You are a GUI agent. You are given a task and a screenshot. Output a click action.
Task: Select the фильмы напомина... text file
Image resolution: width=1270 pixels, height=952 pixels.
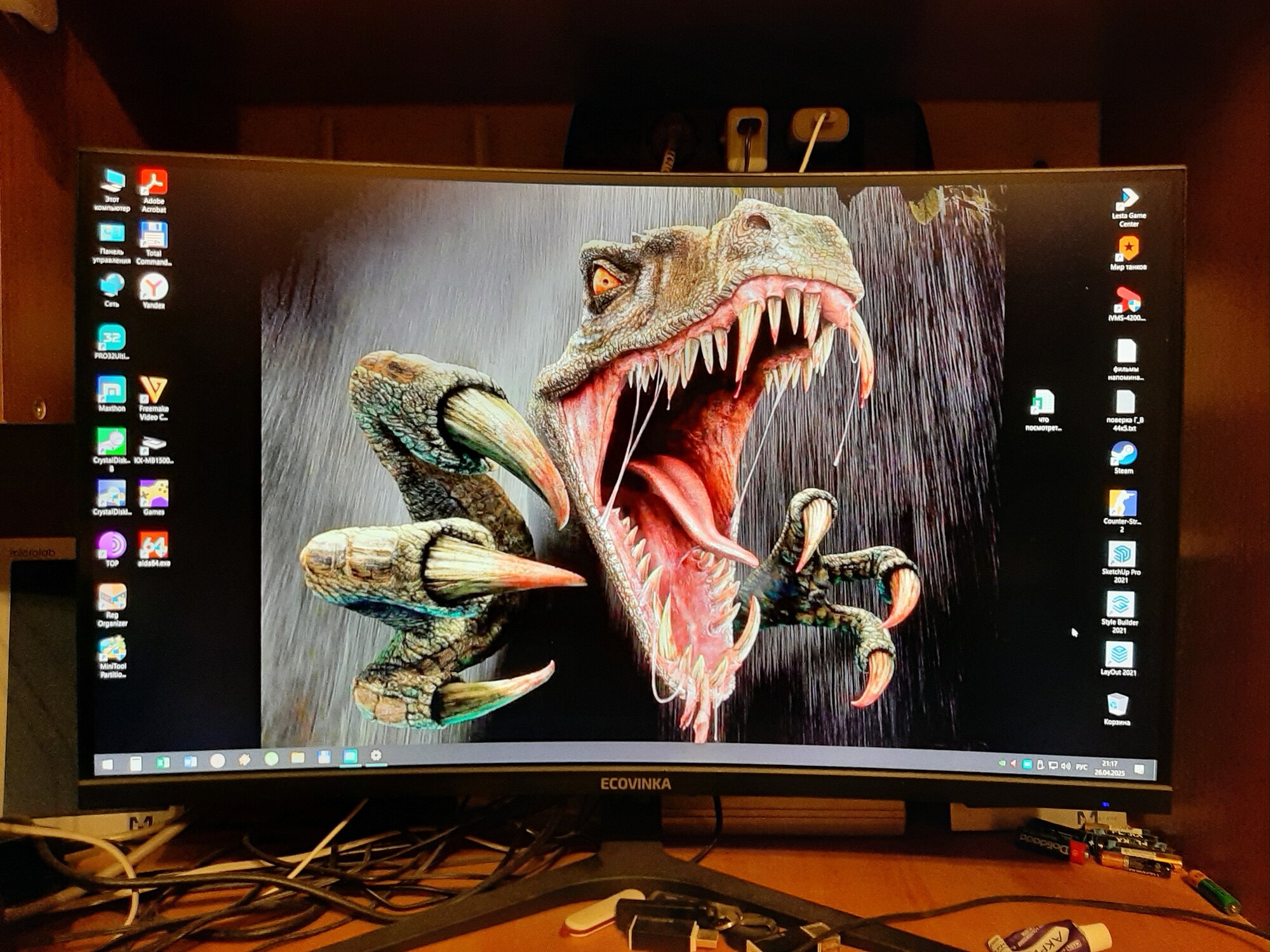click(1126, 359)
